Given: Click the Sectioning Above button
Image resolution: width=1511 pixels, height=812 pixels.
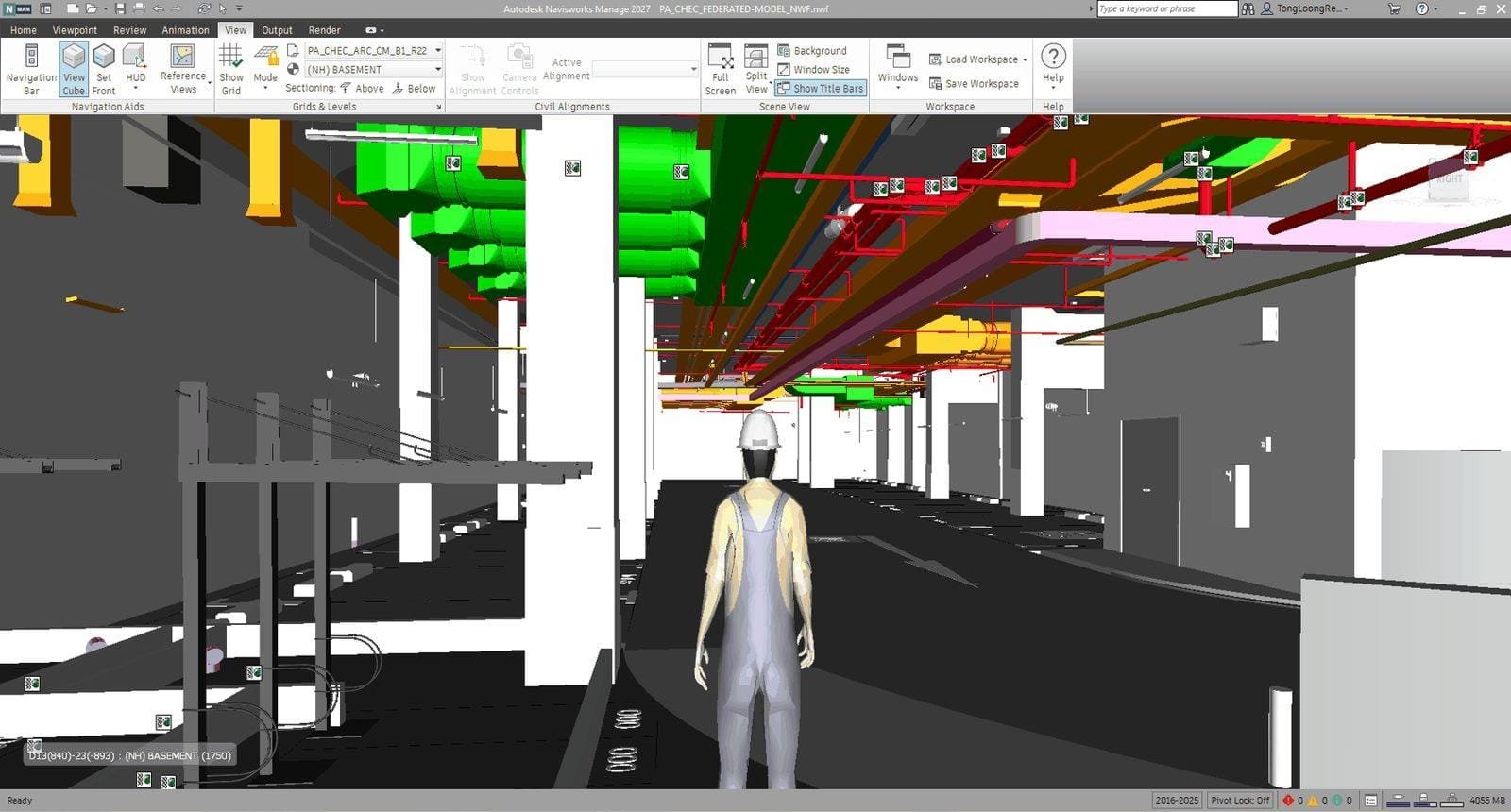Looking at the screenshot, I should tap(363, 88).
